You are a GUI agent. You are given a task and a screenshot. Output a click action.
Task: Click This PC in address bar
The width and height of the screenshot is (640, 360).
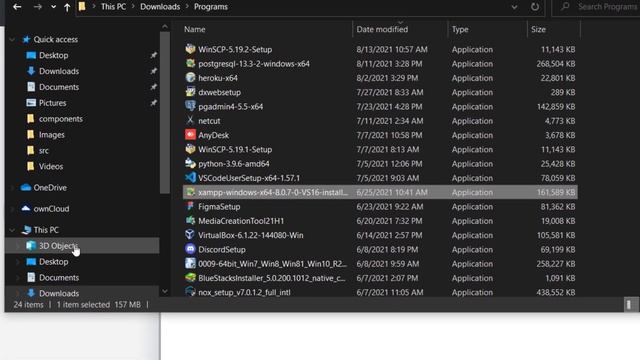coord(113,7)
